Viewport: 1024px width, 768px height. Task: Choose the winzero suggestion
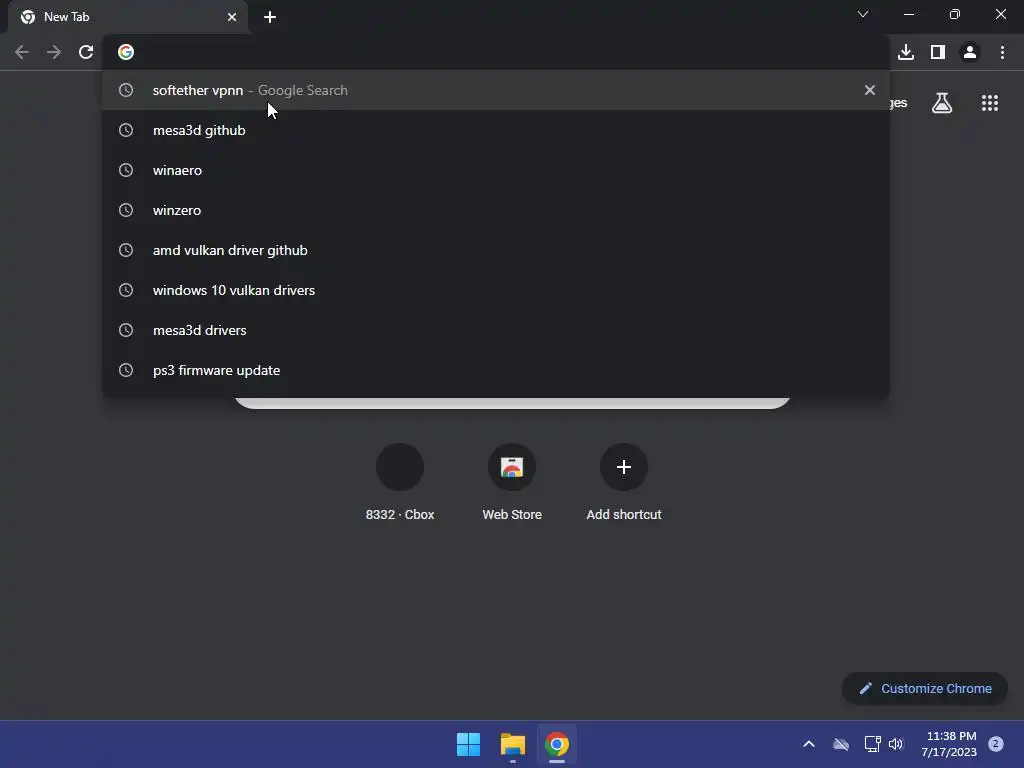[x=496, y=210]
